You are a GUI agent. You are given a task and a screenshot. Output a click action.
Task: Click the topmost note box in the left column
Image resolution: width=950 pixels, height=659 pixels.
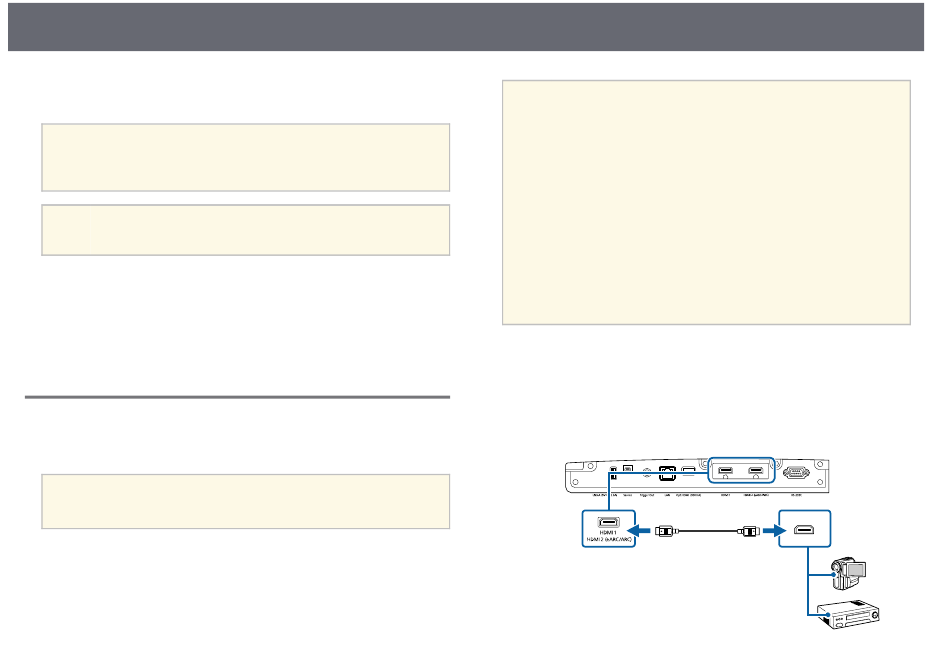[245, 157]
